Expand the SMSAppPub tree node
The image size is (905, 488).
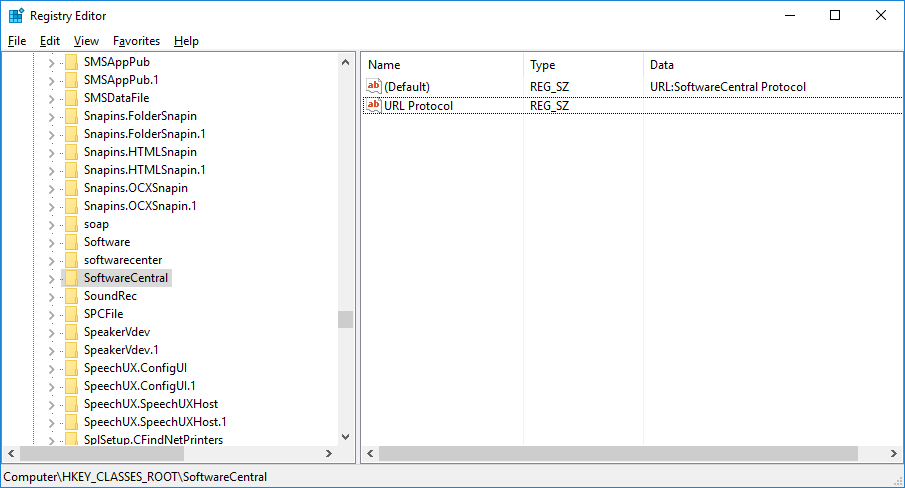pos(52,62)
